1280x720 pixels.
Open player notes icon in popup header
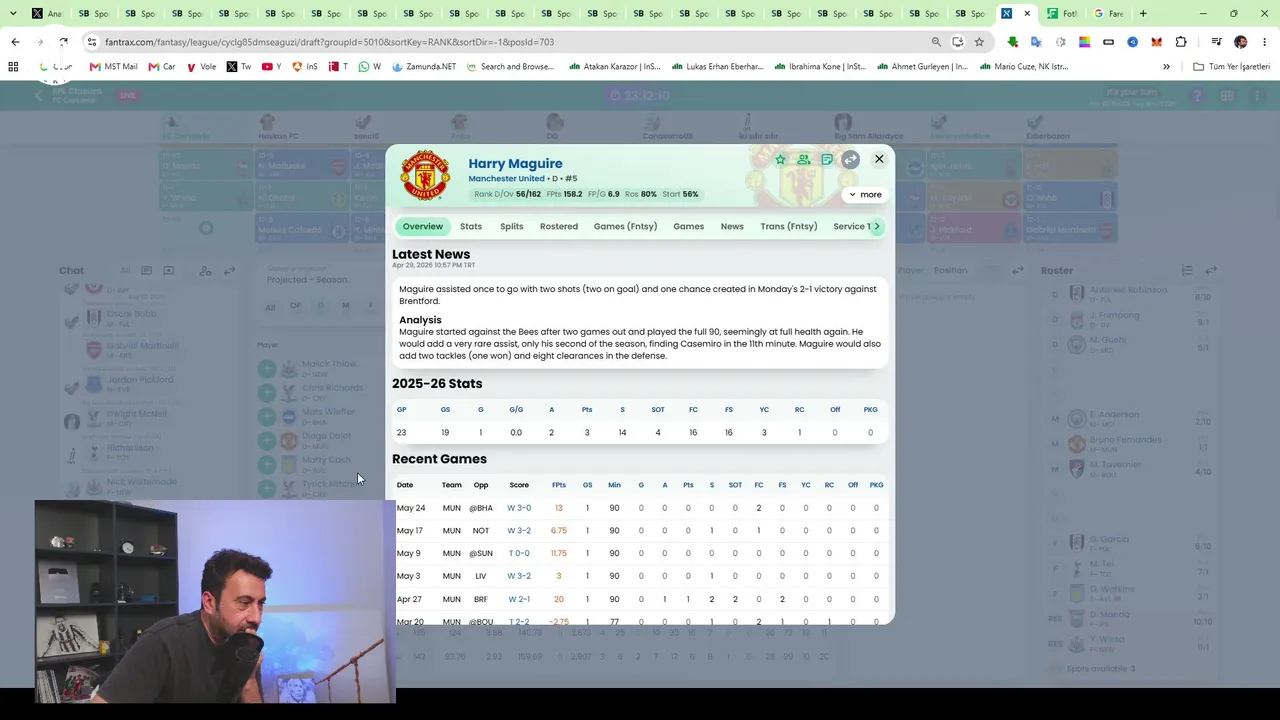pos(827,159)
